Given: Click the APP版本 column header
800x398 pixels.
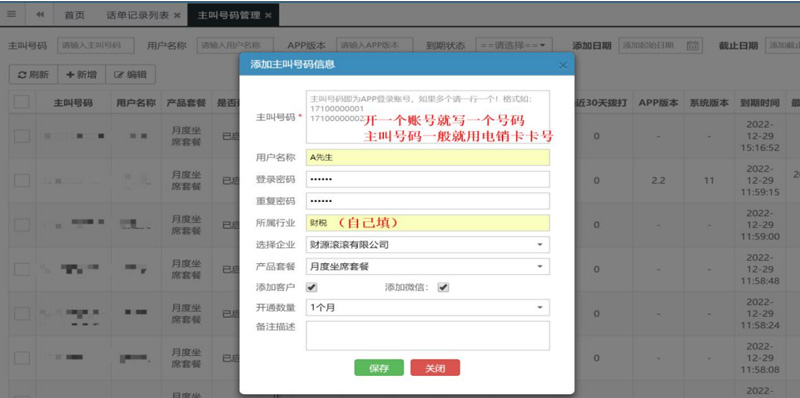Looking at the screenshot, I should [x=658, y=103].
